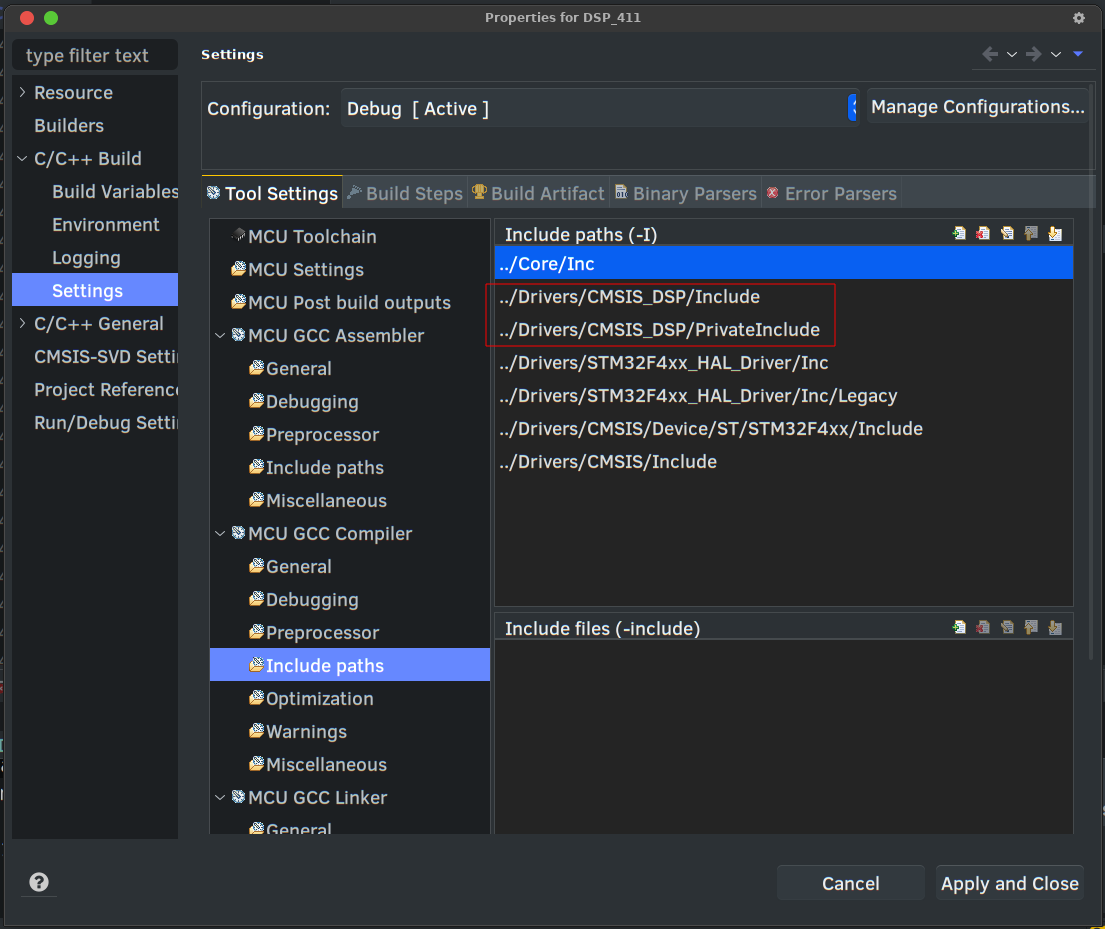Move the selected include path up
The width and height of the screenshot is (1105, 929).
1031,233
